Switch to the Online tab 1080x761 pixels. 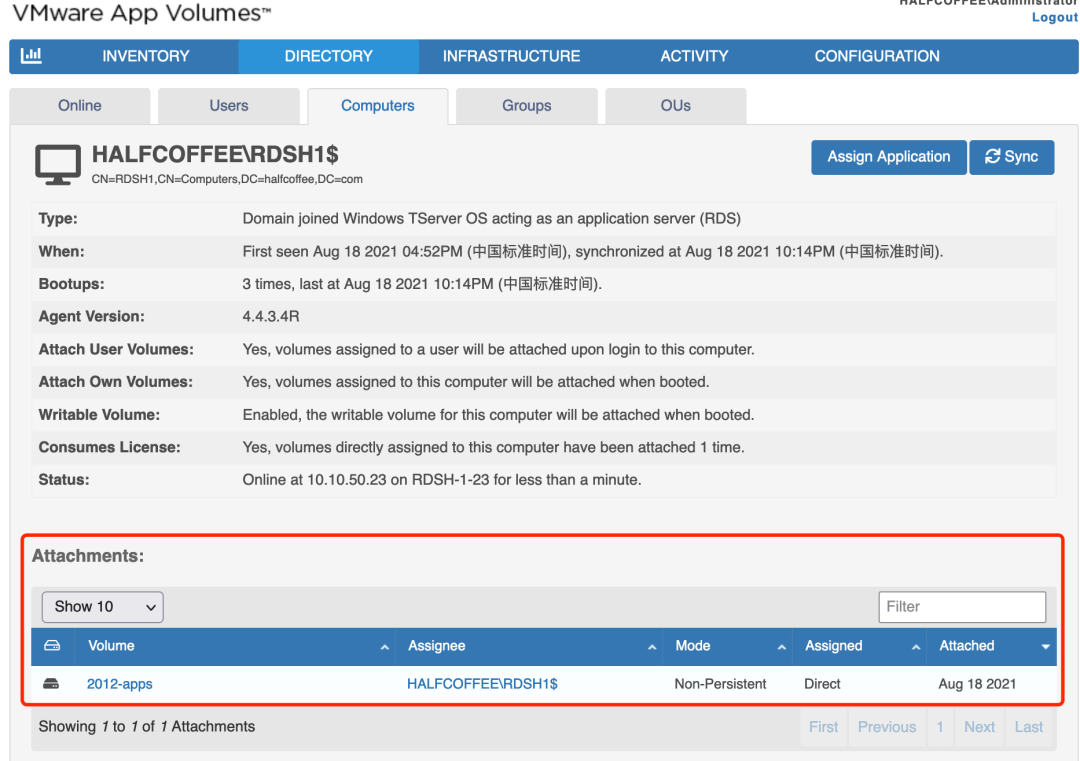(x=80, y=106)
